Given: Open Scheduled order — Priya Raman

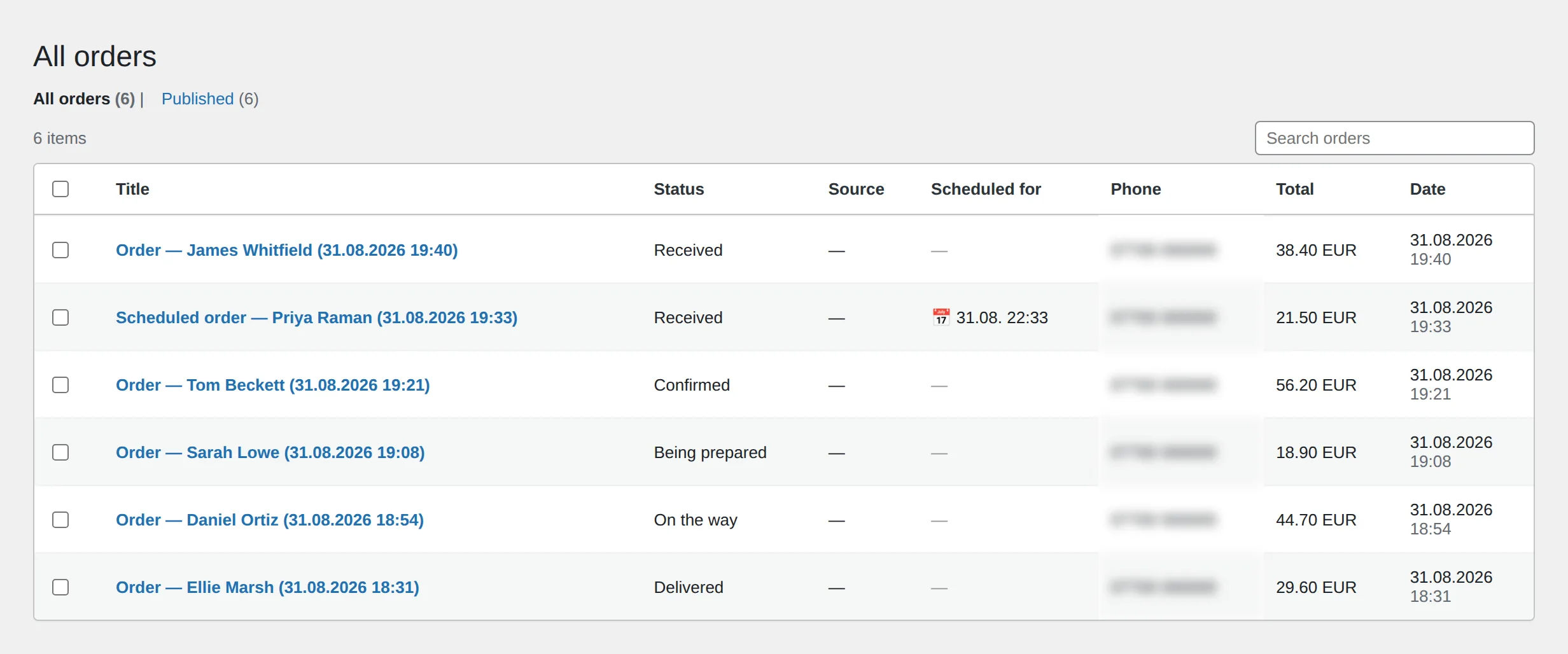Looking at the screenshot, I should click(317, 317).
